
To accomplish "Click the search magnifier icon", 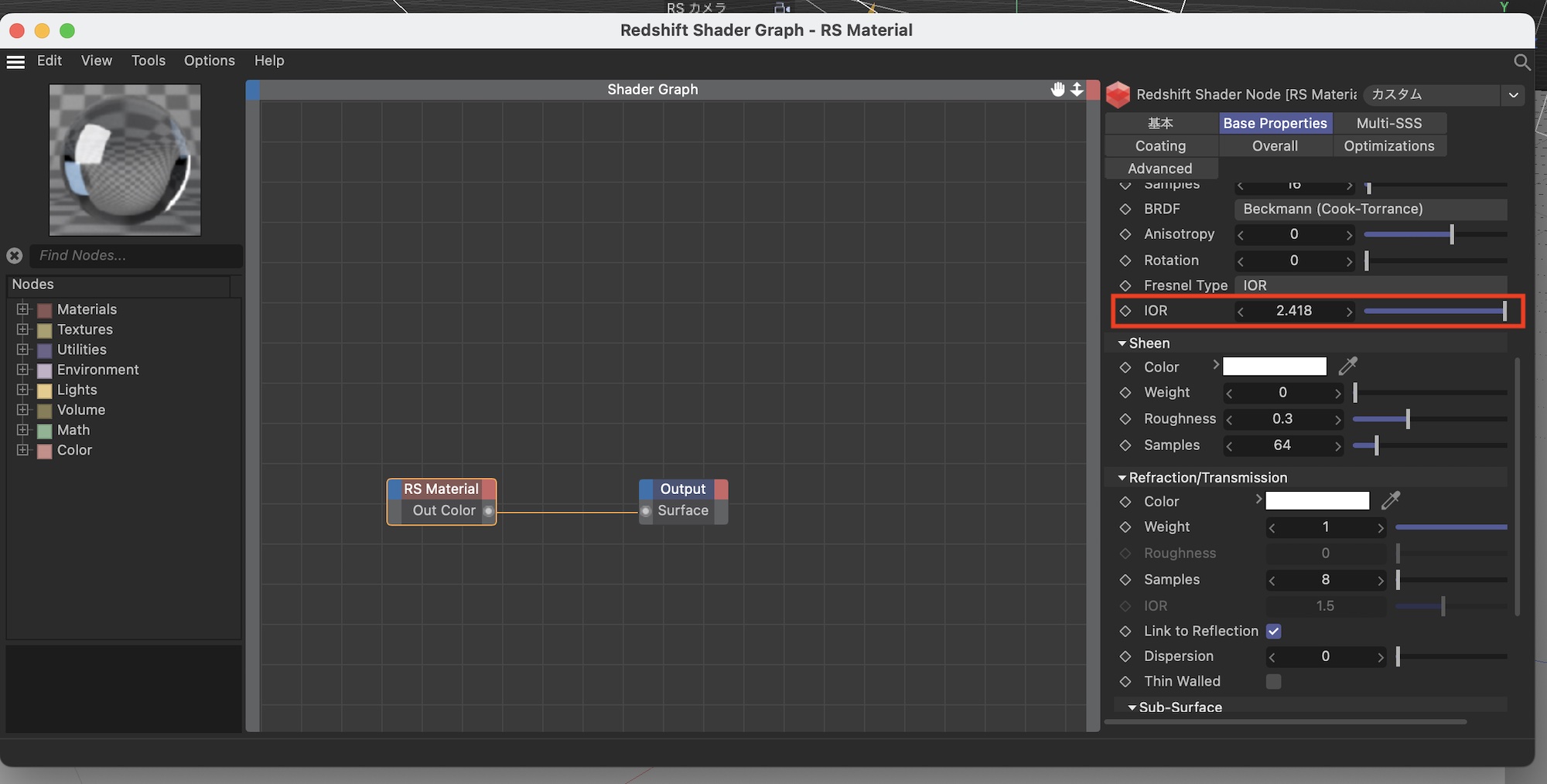I will 1521,62.
